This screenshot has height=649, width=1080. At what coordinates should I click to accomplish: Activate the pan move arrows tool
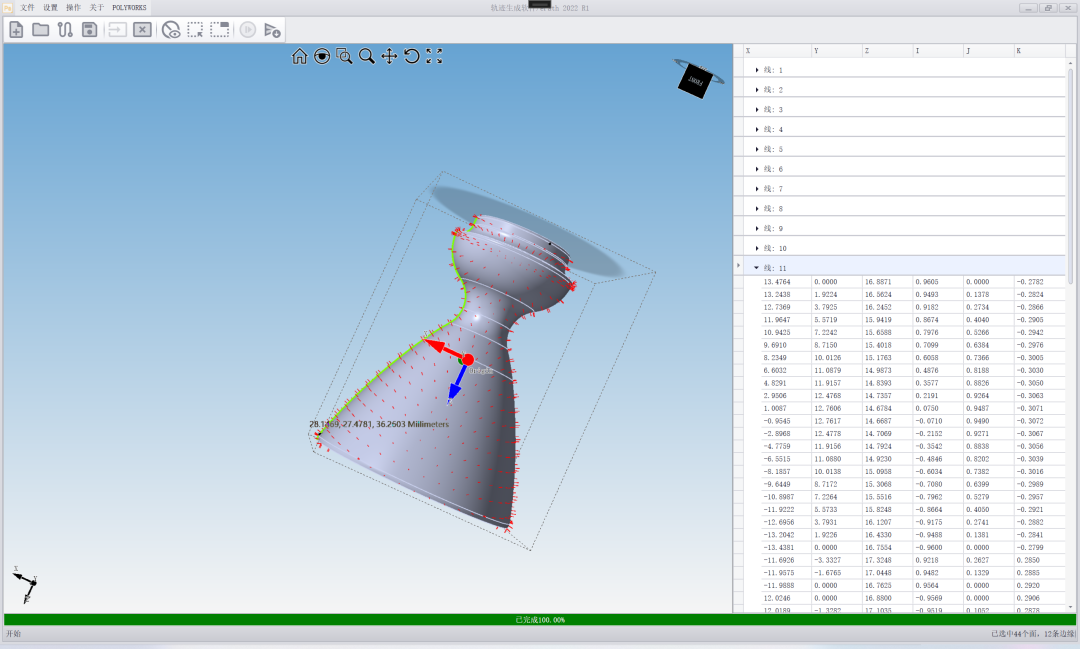389,57
